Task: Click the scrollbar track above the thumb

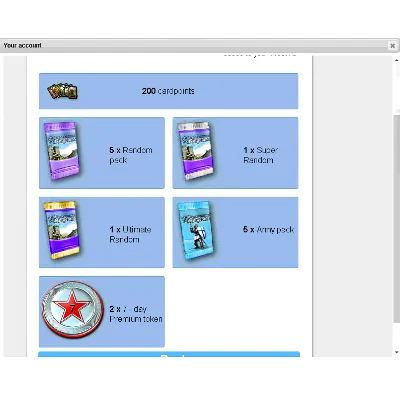Action: click(x=397, y=89)
